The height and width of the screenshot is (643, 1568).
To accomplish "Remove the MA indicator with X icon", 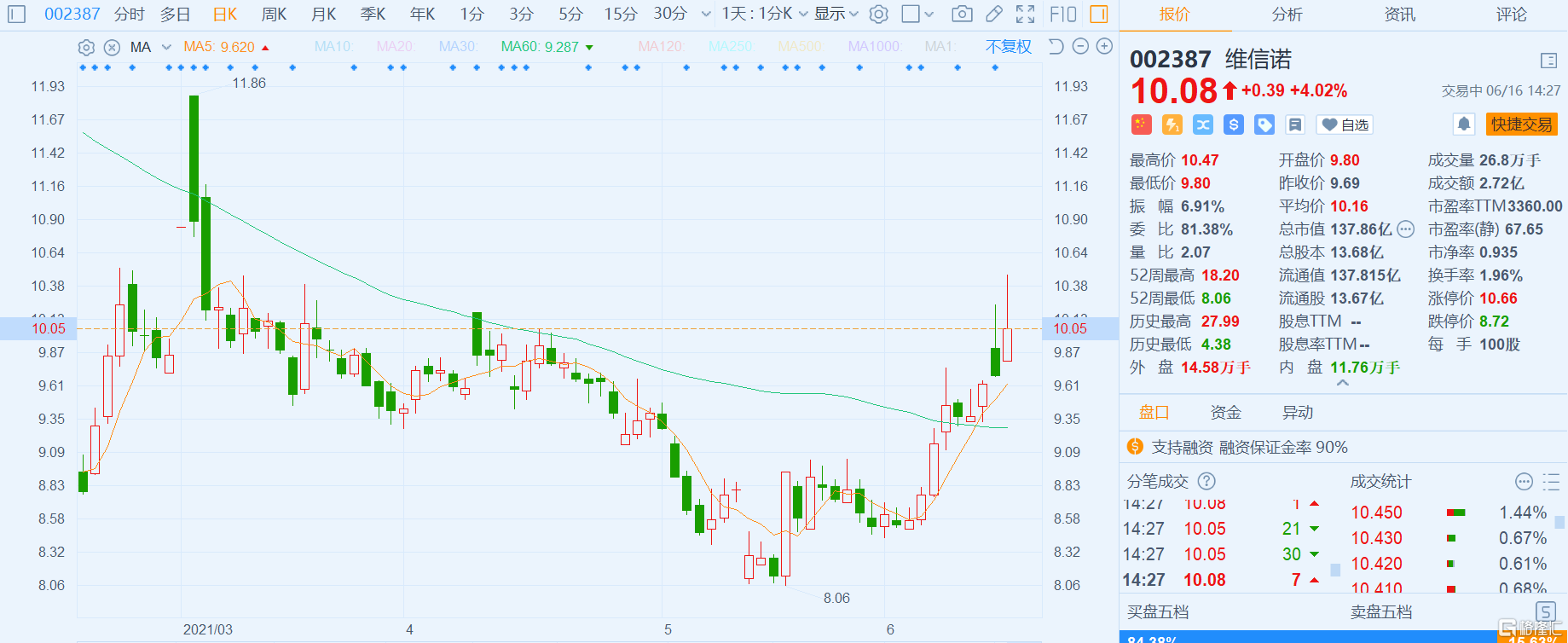I will coord(112,47).
